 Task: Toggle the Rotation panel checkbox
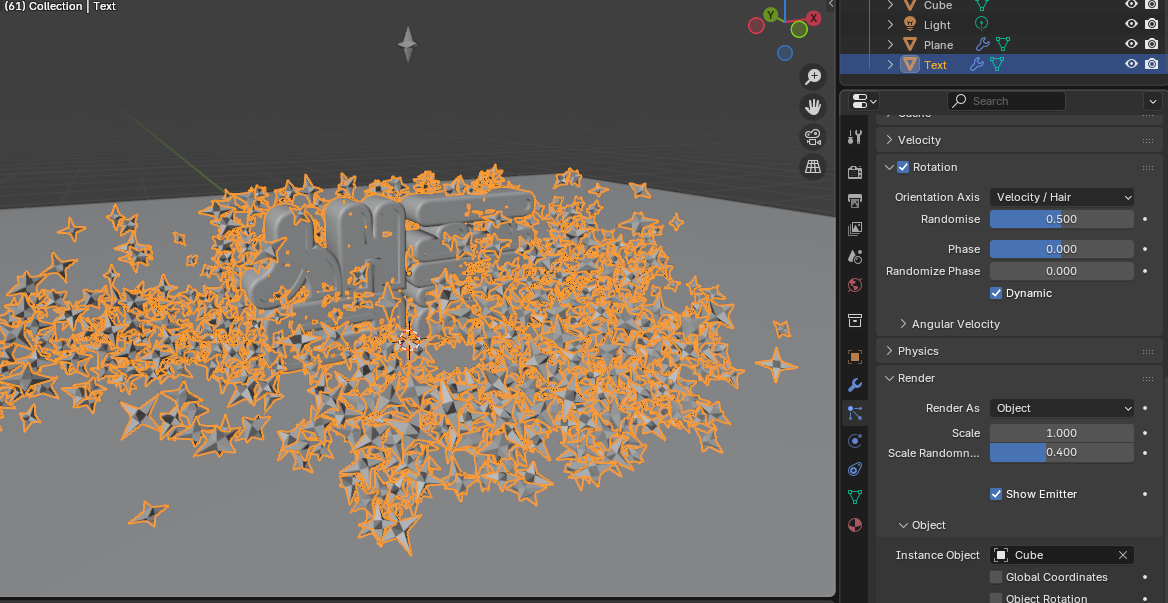click(x=903, y=167)
